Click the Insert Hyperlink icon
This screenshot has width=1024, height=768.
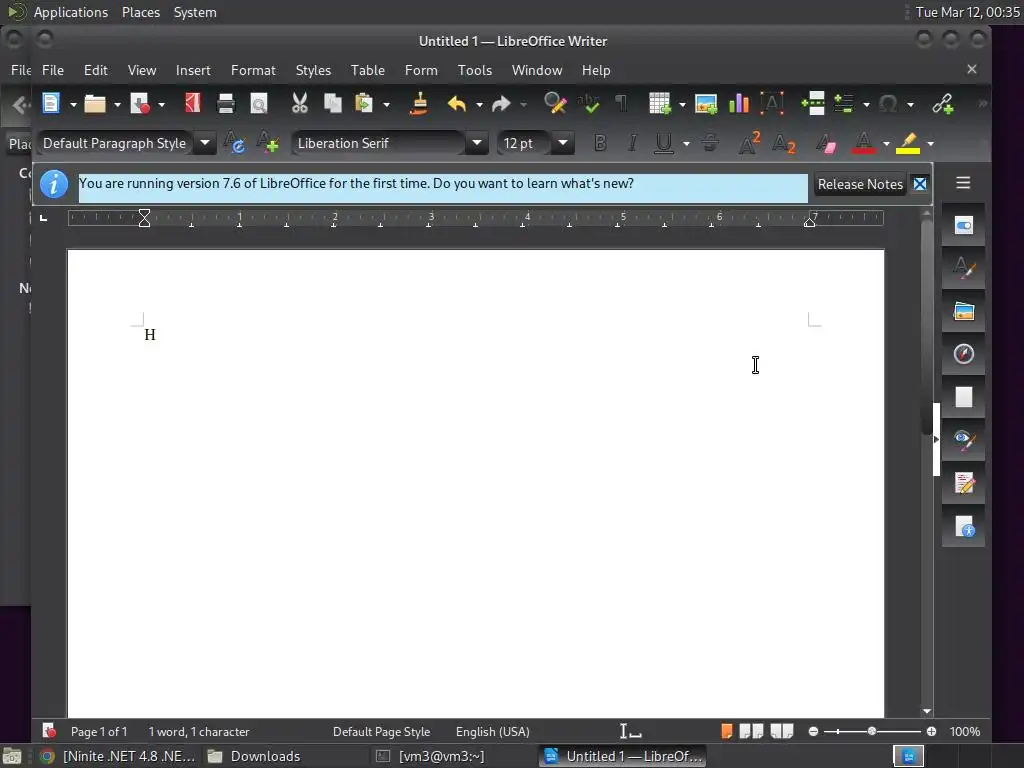[x=942, y=103]
